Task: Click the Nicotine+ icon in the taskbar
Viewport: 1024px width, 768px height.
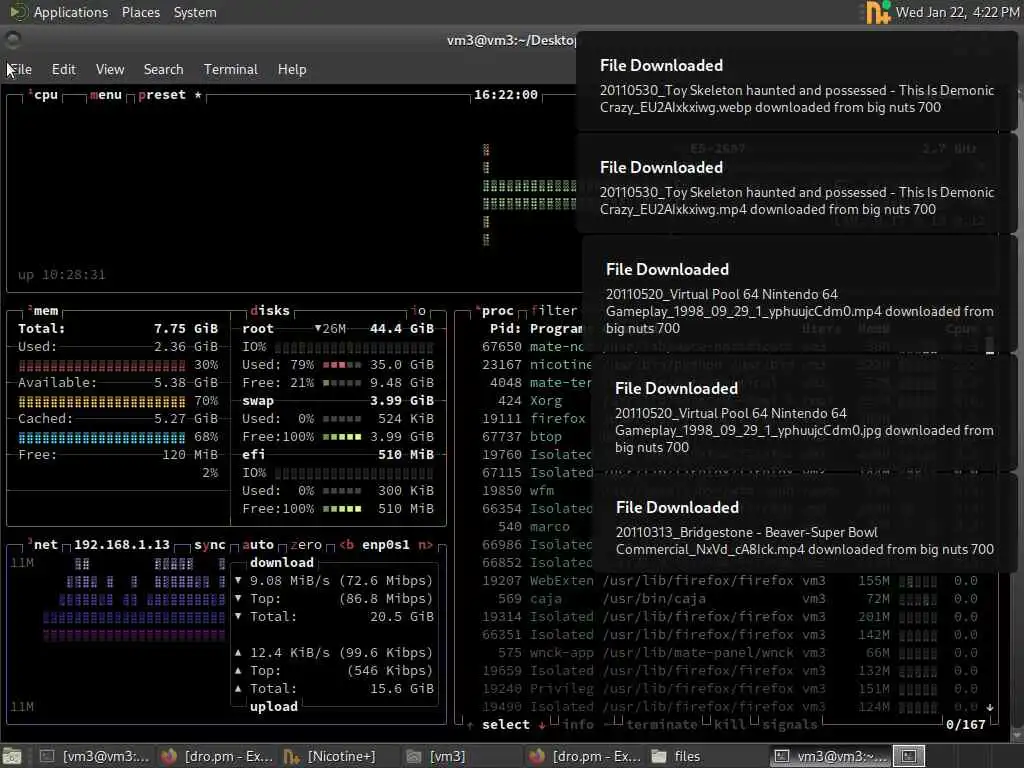Action: click(291, 756)
